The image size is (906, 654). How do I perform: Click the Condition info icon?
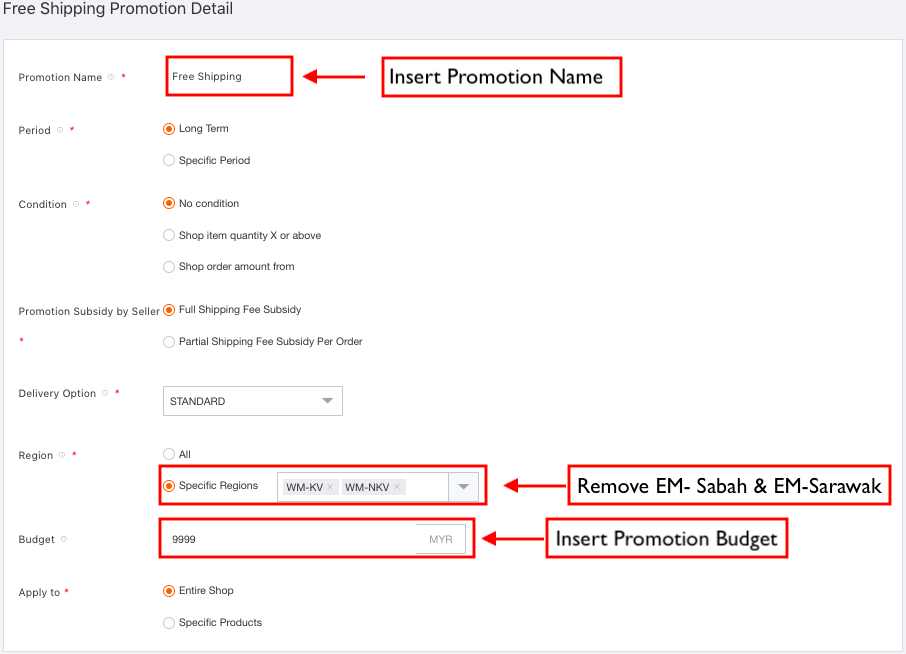click(76, 204)
